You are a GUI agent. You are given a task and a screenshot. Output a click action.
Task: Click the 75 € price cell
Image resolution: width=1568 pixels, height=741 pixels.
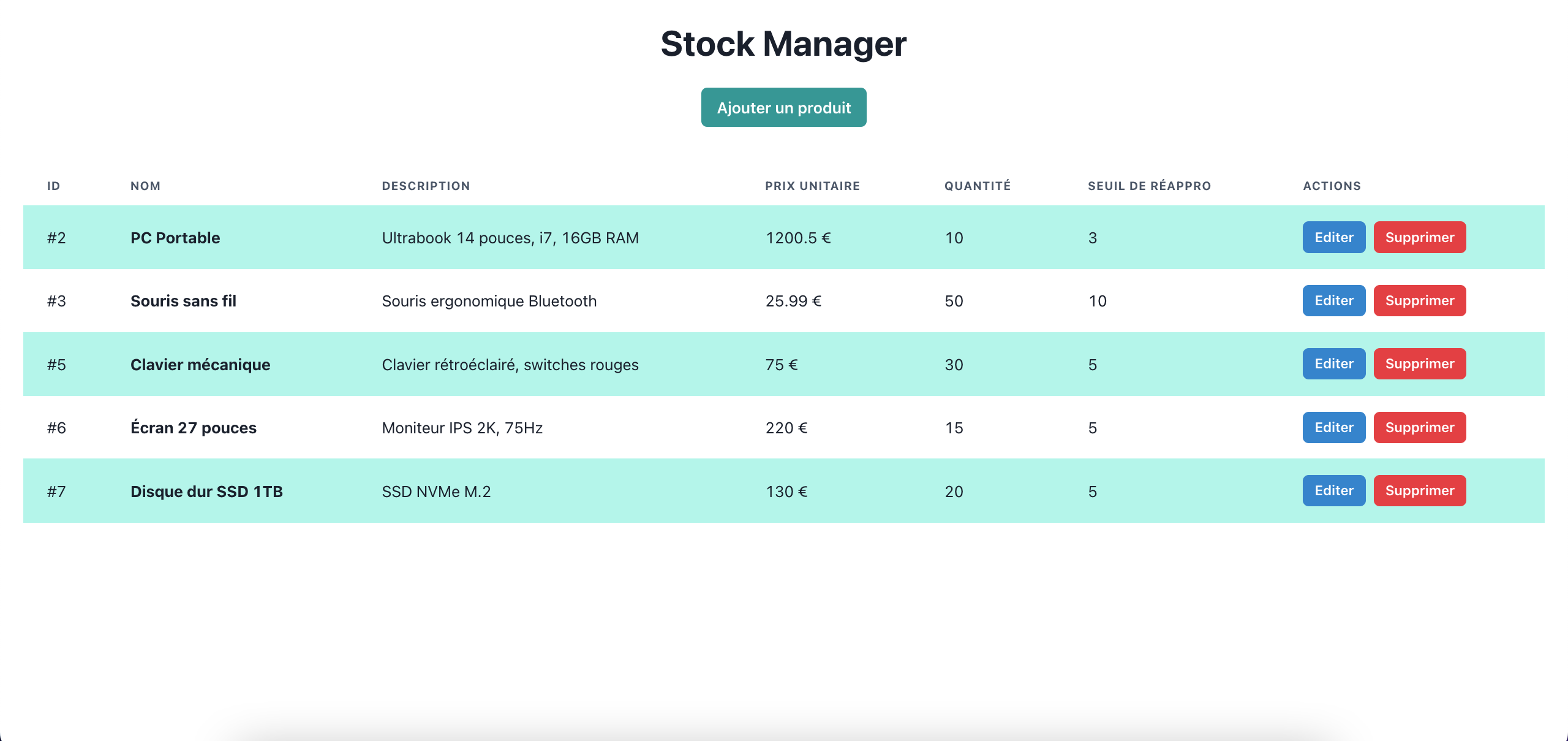(x=782, y=365)
